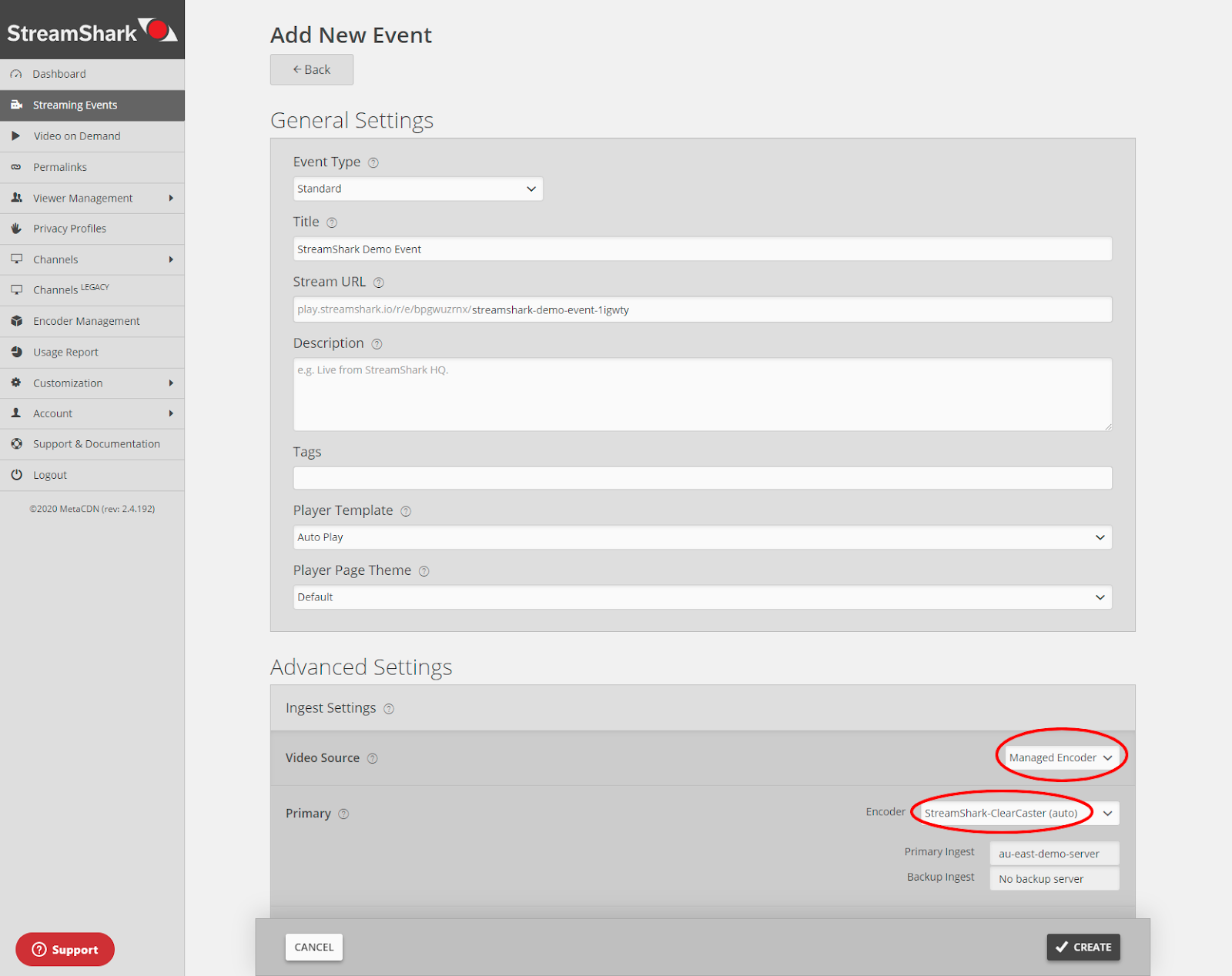Open Usage Report page

[x=92, y=352]
